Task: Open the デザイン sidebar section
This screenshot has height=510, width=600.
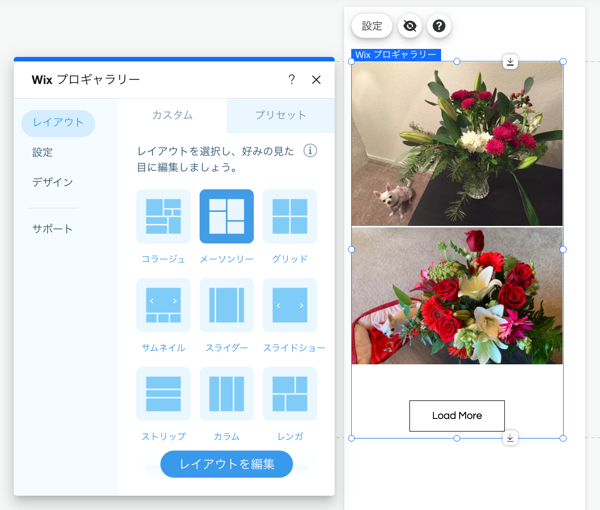Action: pyautogui.click(x=52, y=182)
